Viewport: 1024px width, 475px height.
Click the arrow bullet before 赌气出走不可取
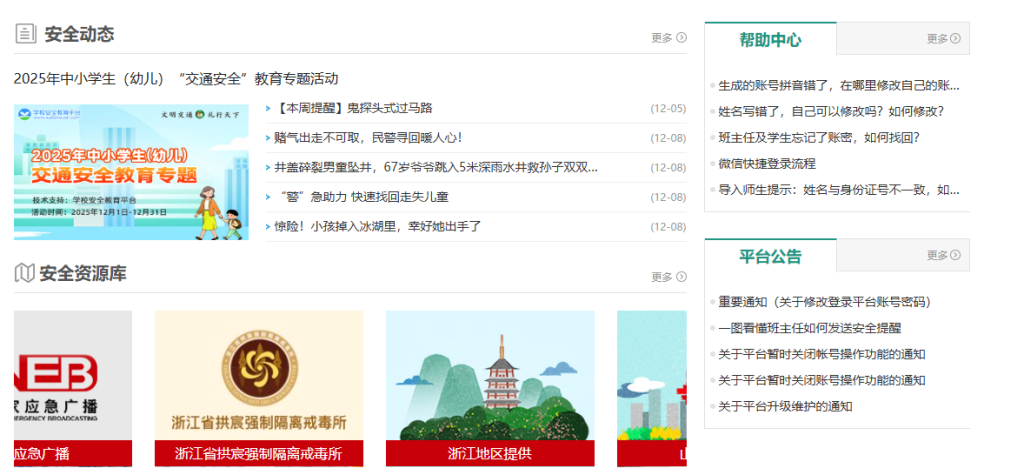coord(268,138)
